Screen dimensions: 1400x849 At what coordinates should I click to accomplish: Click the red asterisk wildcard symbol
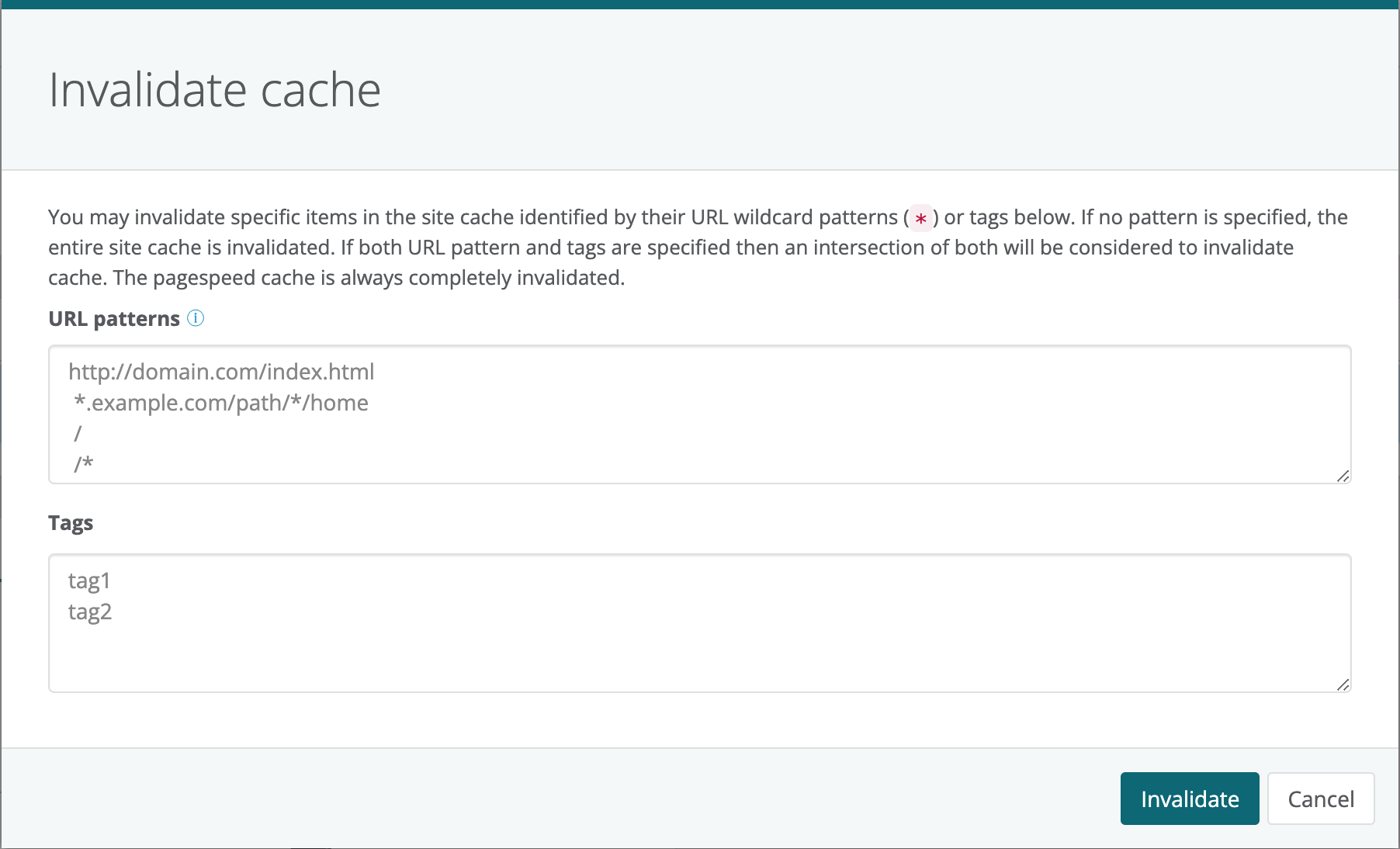tap(920, 218)
